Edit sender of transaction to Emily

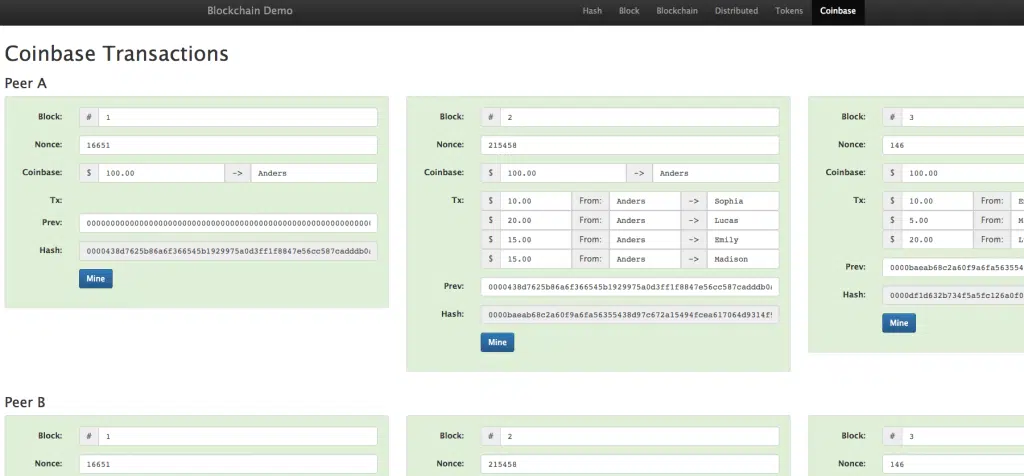point(645,240)
